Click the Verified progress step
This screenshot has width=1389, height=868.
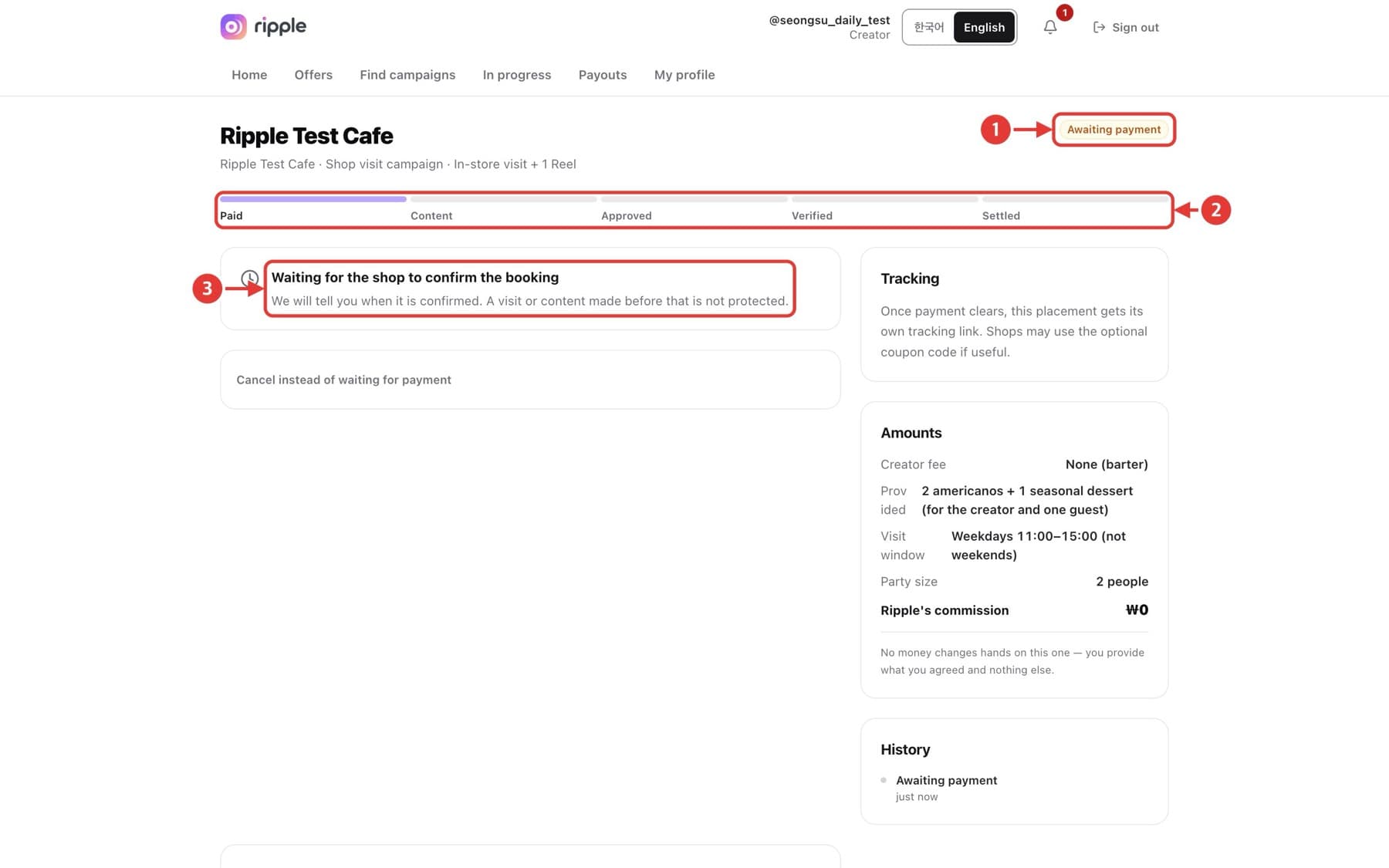click(x=884, y=209)
